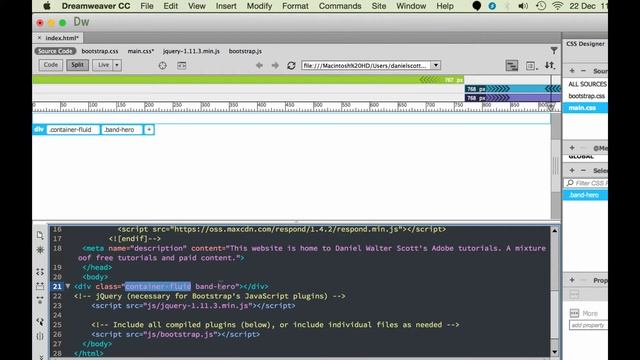Click the Expand All icon in code toolbar
The image size is (640, 360).
[x=40, y=300]
